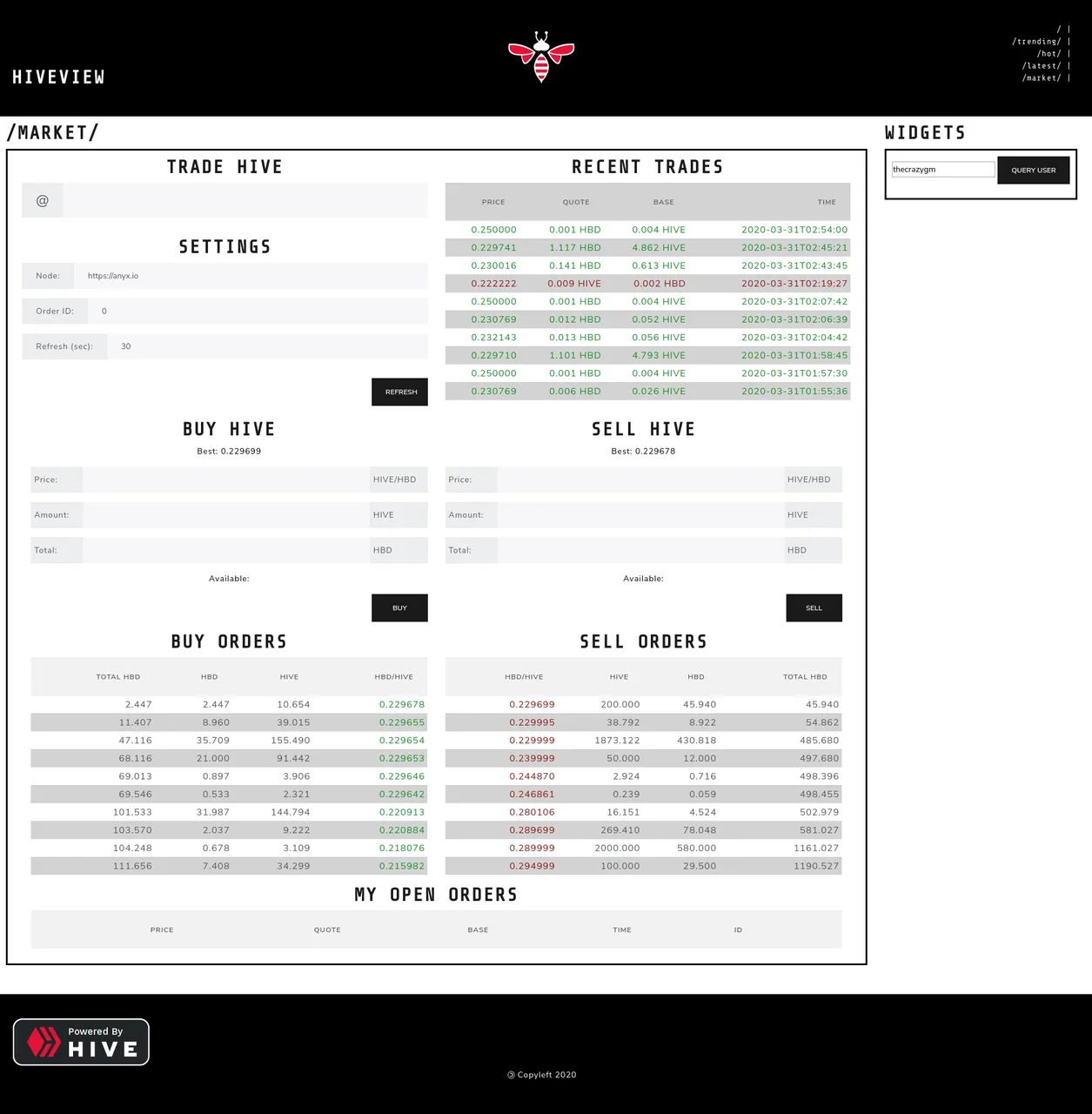Image resolution: width=1092 pixels, height=1114 pixels.
Task: Select buy order price 0.229642
Action: [x=402, y=795]
